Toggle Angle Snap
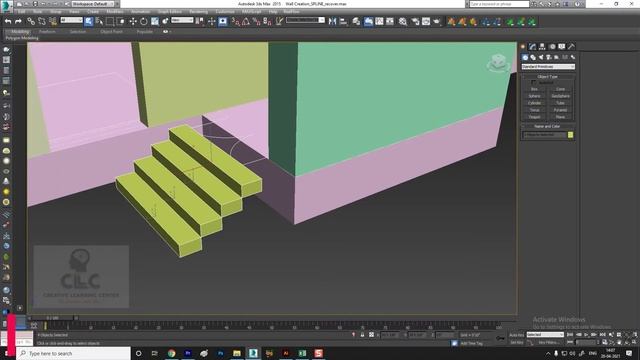The image size is (640, 360). [246, 21]
